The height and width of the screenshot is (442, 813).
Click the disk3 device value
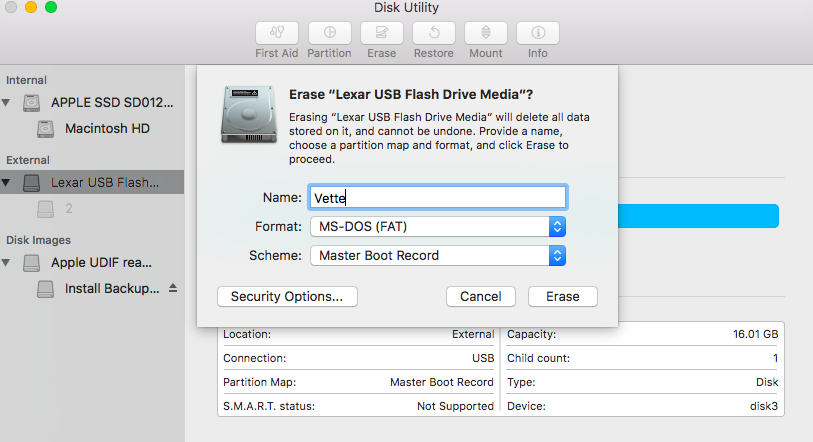[764, 406]
